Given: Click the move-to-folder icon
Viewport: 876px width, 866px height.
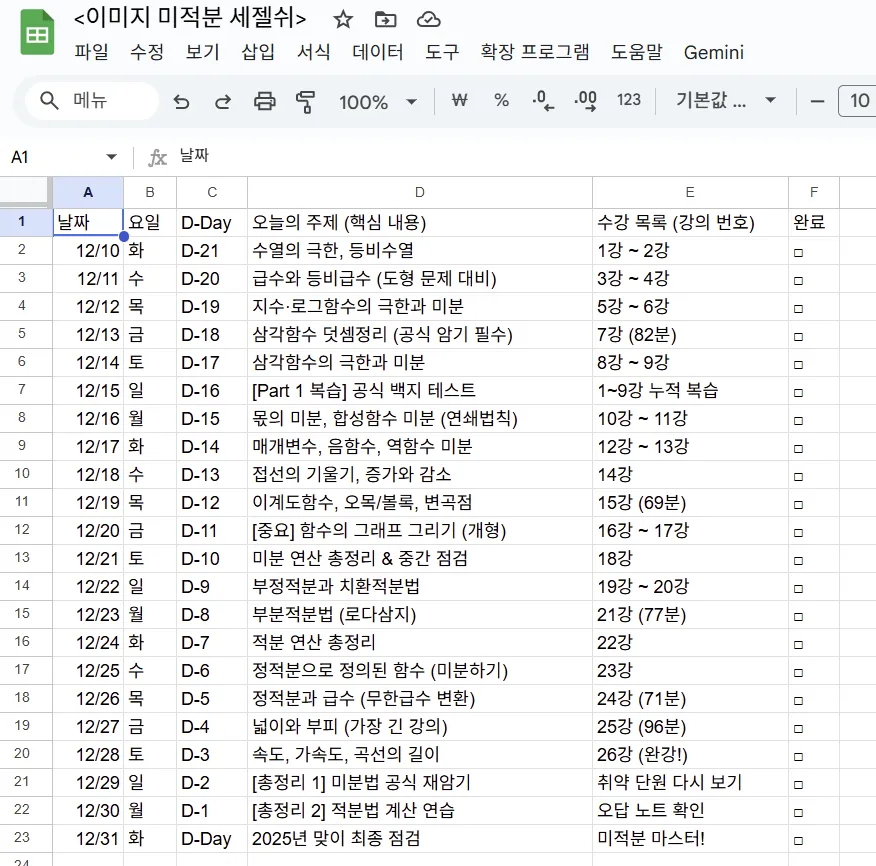Looking at the screenshot, I should click(x=385, y=20).
